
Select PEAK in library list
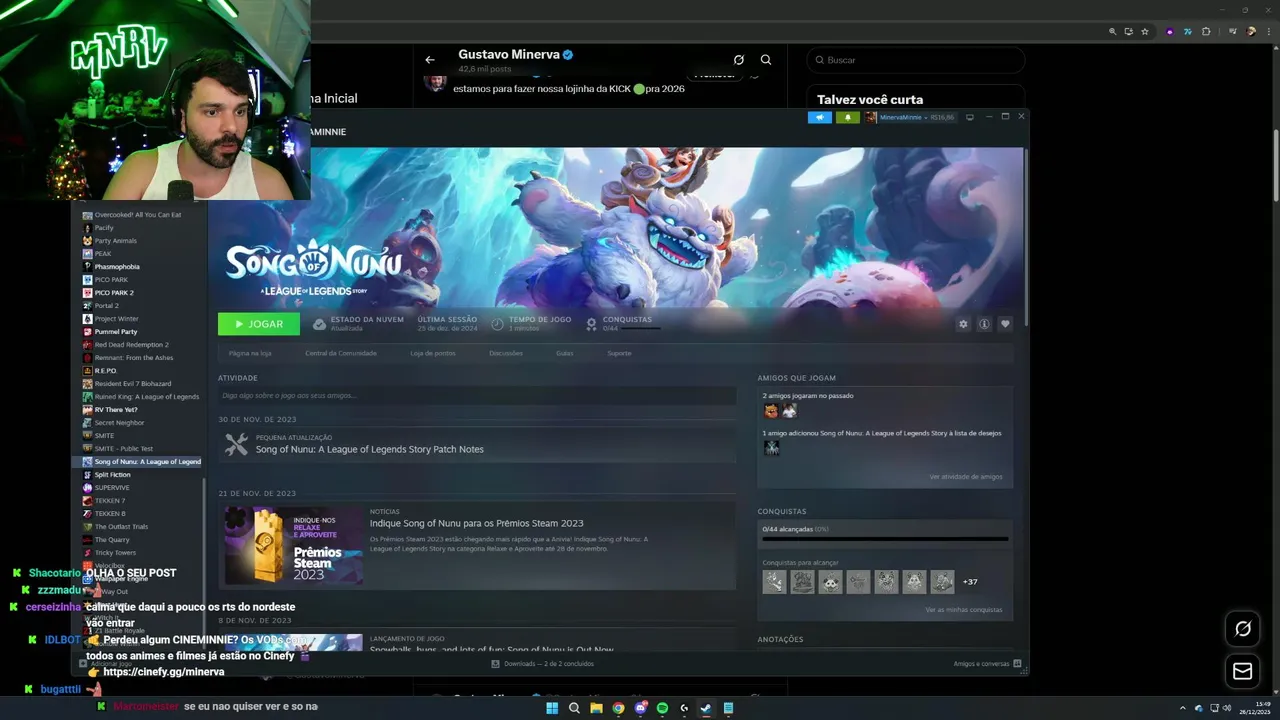pyautogui.click(x=103, y=254)
